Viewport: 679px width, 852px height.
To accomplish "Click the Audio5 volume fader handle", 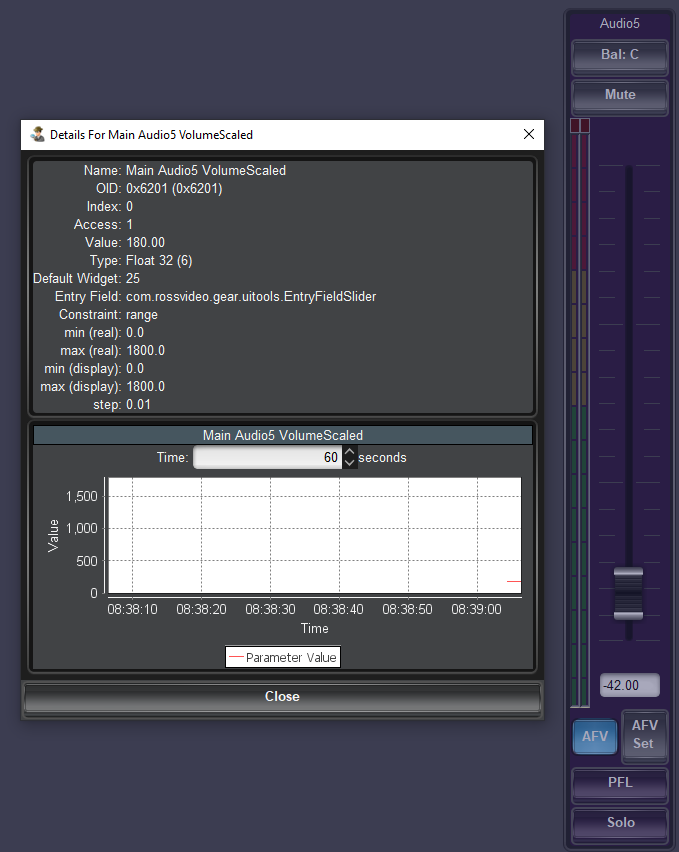I will (x=628, y=594).
